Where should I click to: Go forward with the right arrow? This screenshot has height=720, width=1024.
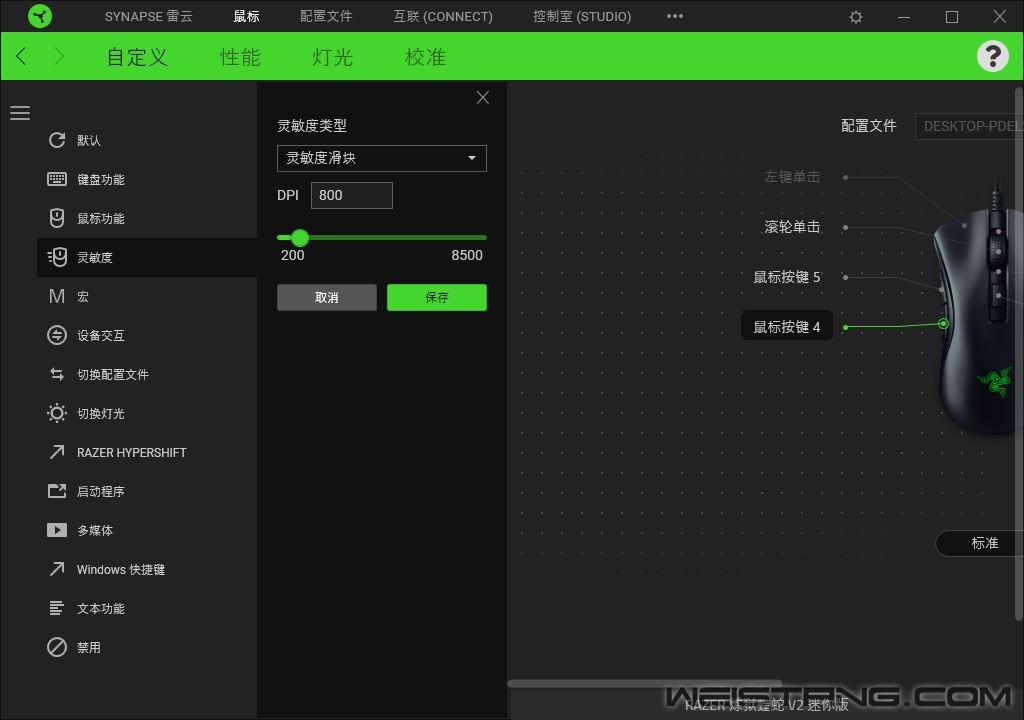(x=59, y=56)
